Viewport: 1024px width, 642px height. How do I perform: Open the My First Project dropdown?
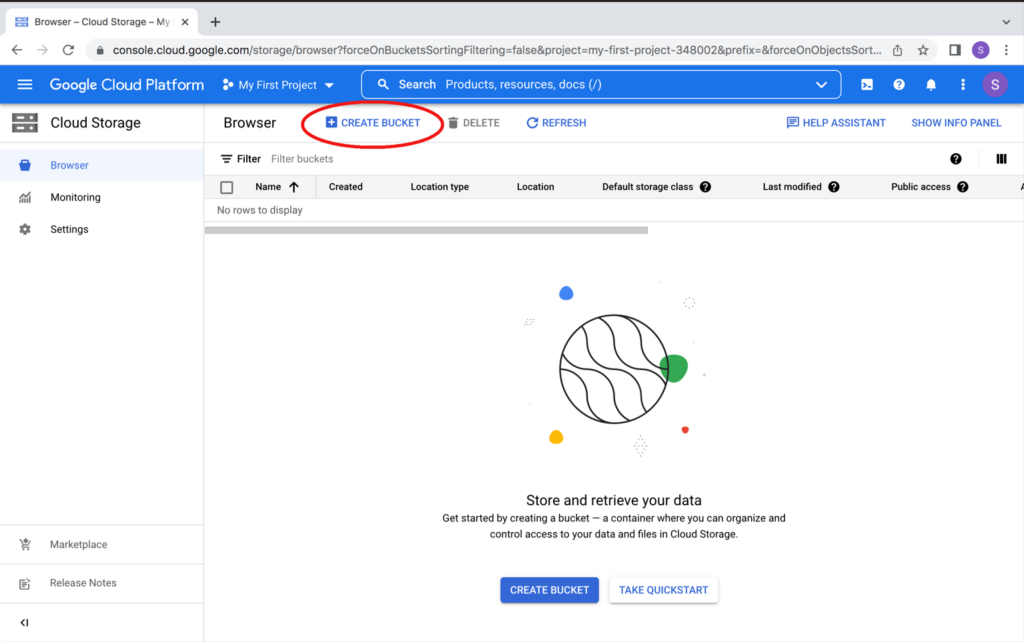coord(278,85)
